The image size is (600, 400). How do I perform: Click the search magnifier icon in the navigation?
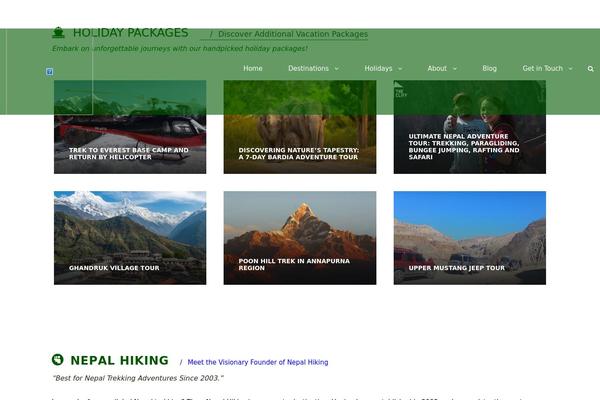click(x=590, y=69)
